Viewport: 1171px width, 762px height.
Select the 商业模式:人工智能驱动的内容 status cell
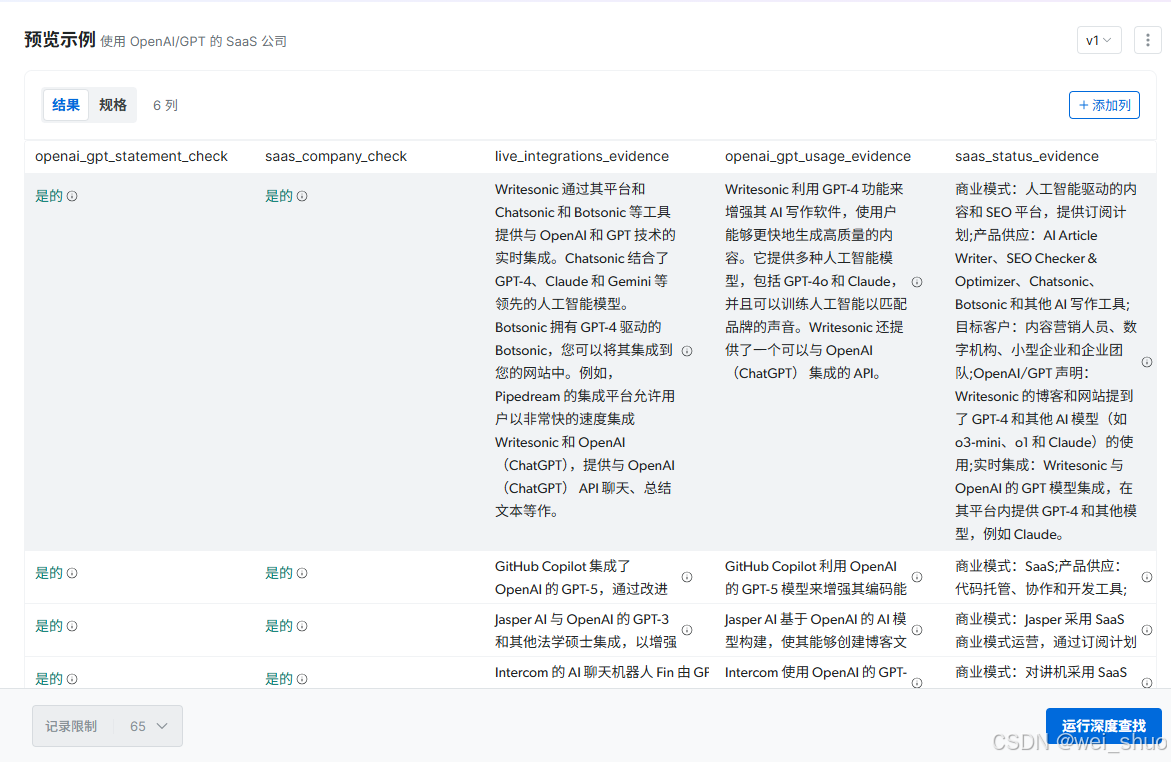(1046, 362)
